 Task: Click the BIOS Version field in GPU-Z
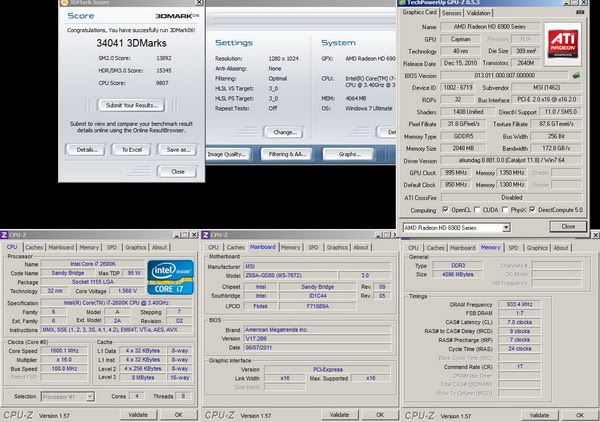click(504, 75)
